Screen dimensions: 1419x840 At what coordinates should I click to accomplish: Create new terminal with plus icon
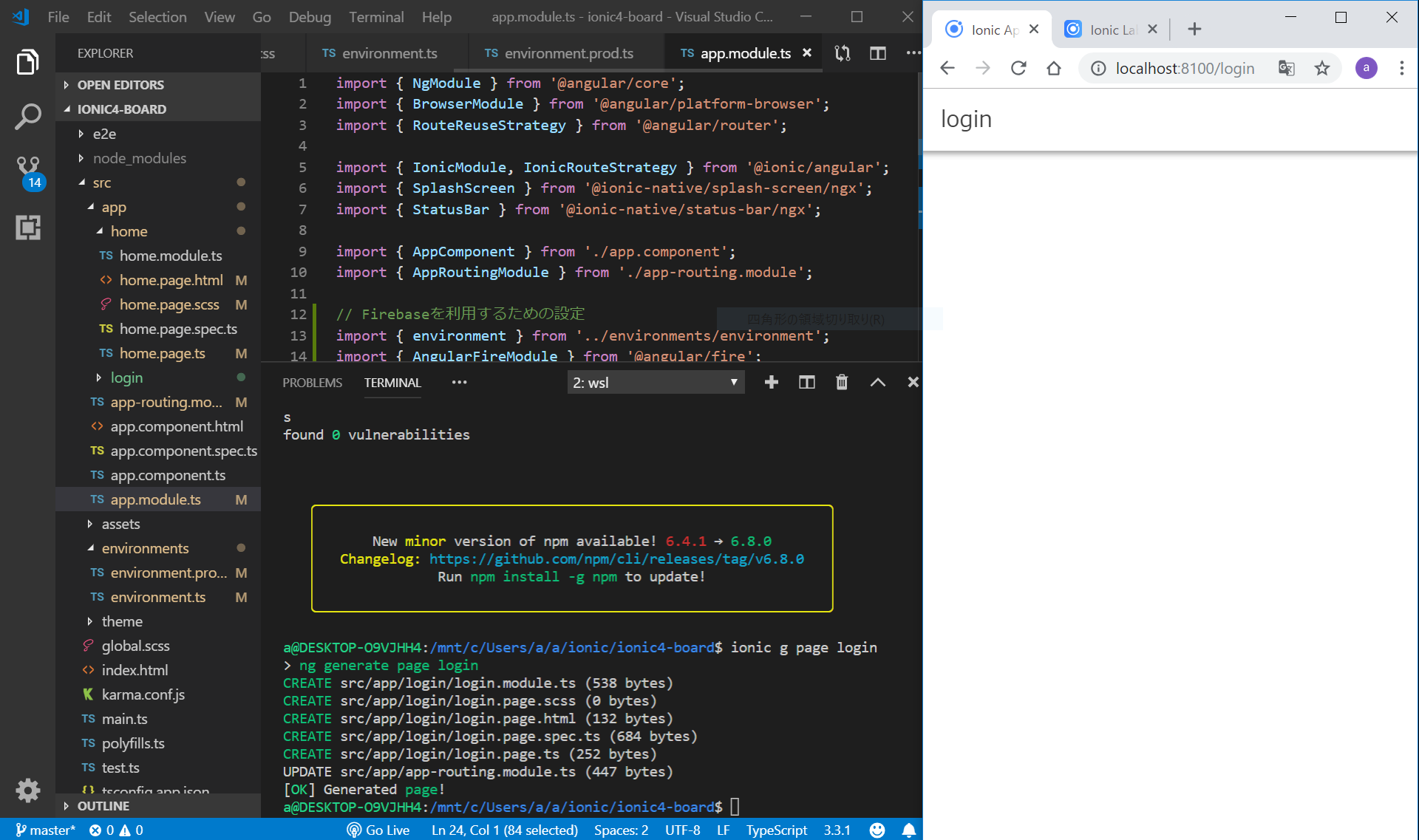(x=771, y=382)
